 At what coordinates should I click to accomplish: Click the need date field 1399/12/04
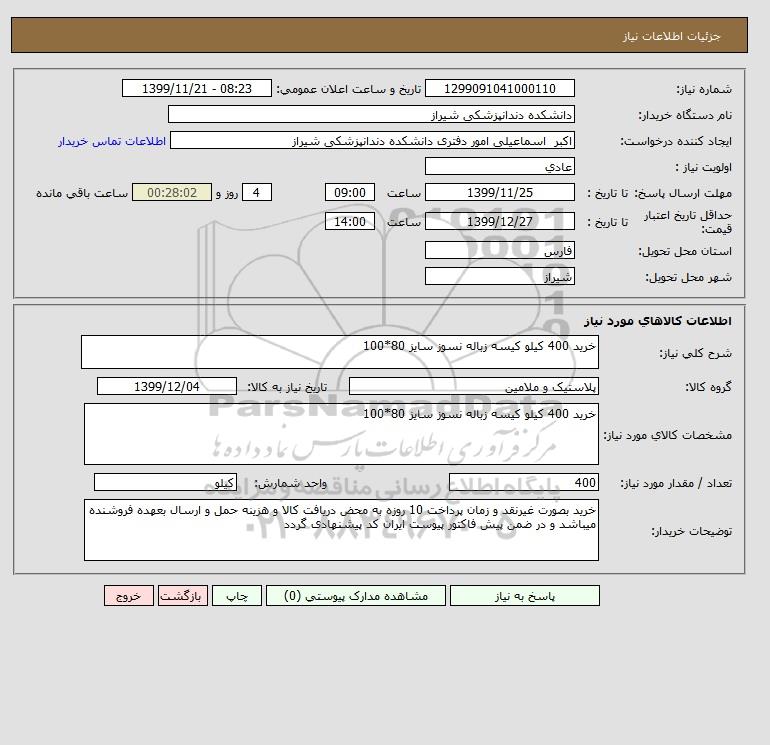click(167, 386)
